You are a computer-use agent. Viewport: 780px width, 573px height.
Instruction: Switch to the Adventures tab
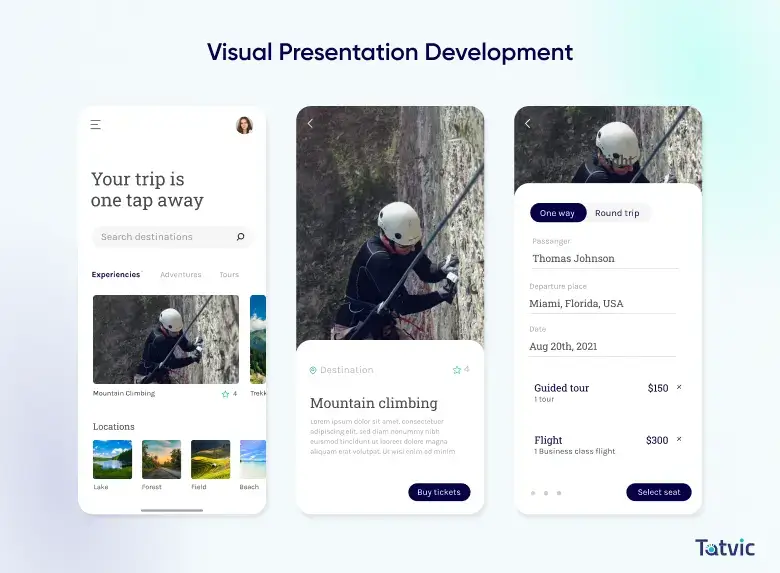[x=181, y=275]
